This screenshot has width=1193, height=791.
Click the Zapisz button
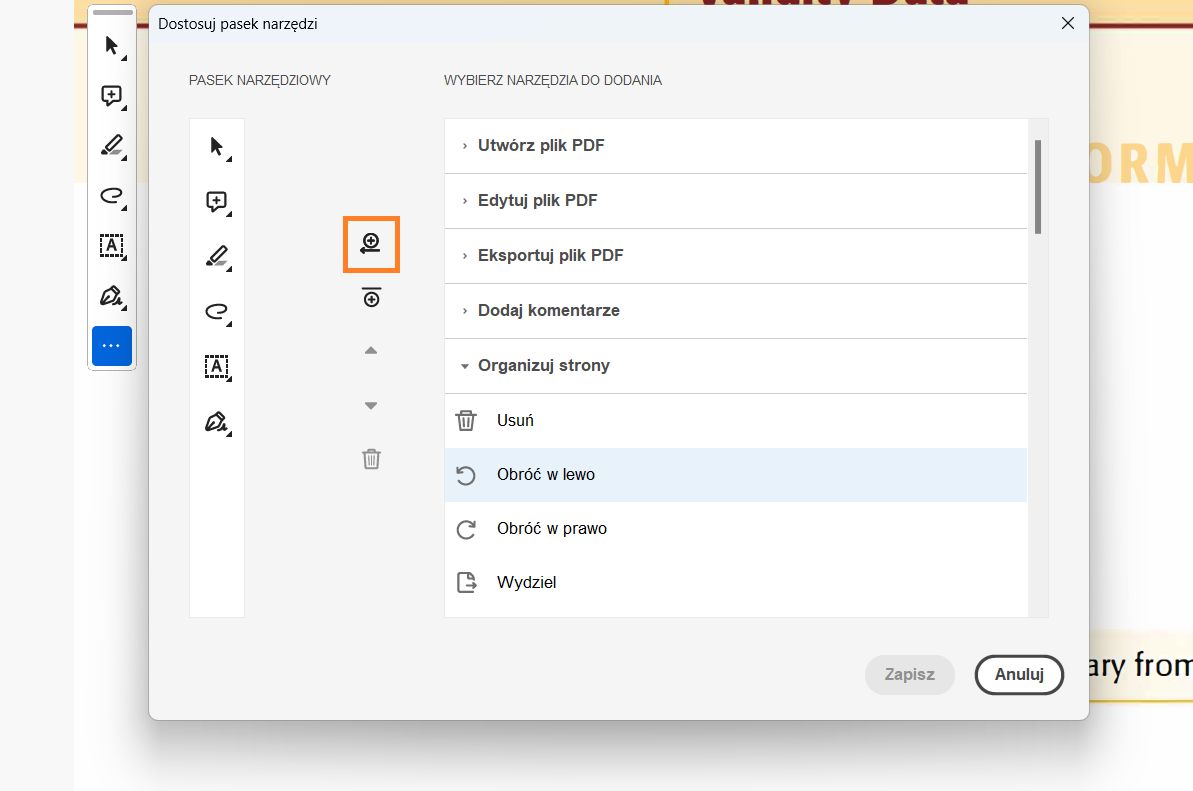[x=909, y=675]
